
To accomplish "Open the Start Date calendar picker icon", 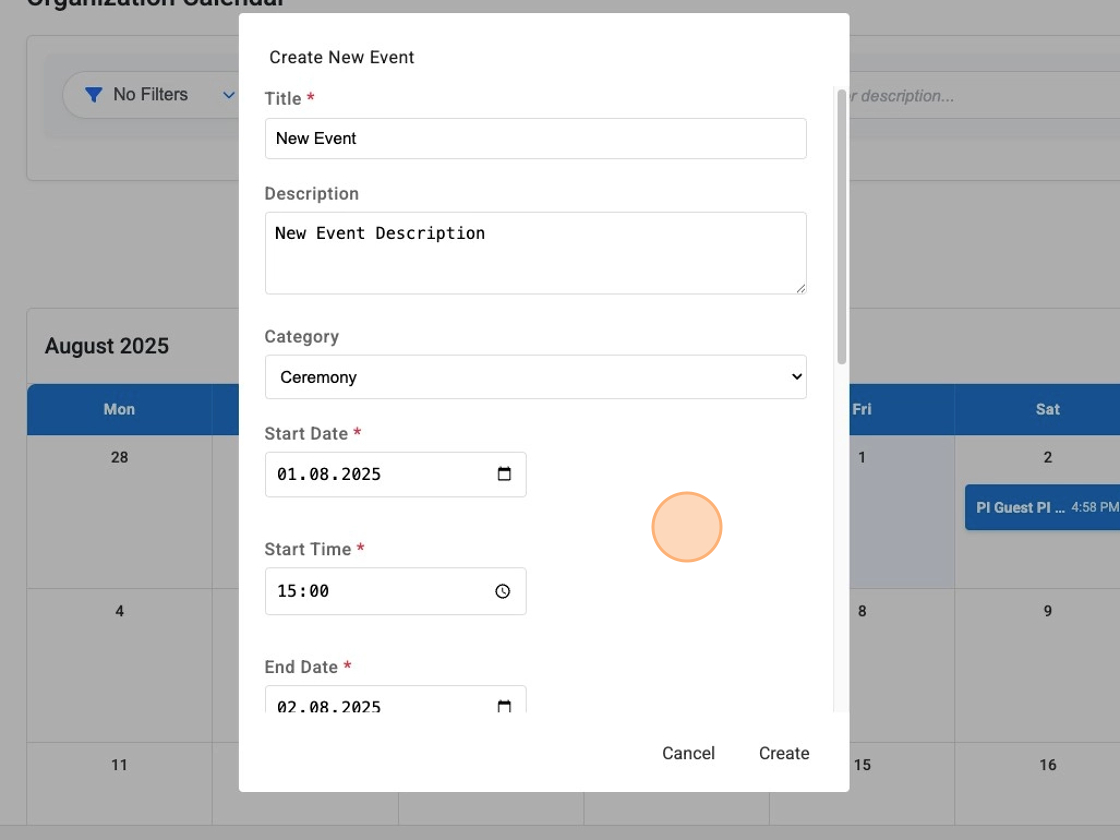I will (x=504, y=474).
